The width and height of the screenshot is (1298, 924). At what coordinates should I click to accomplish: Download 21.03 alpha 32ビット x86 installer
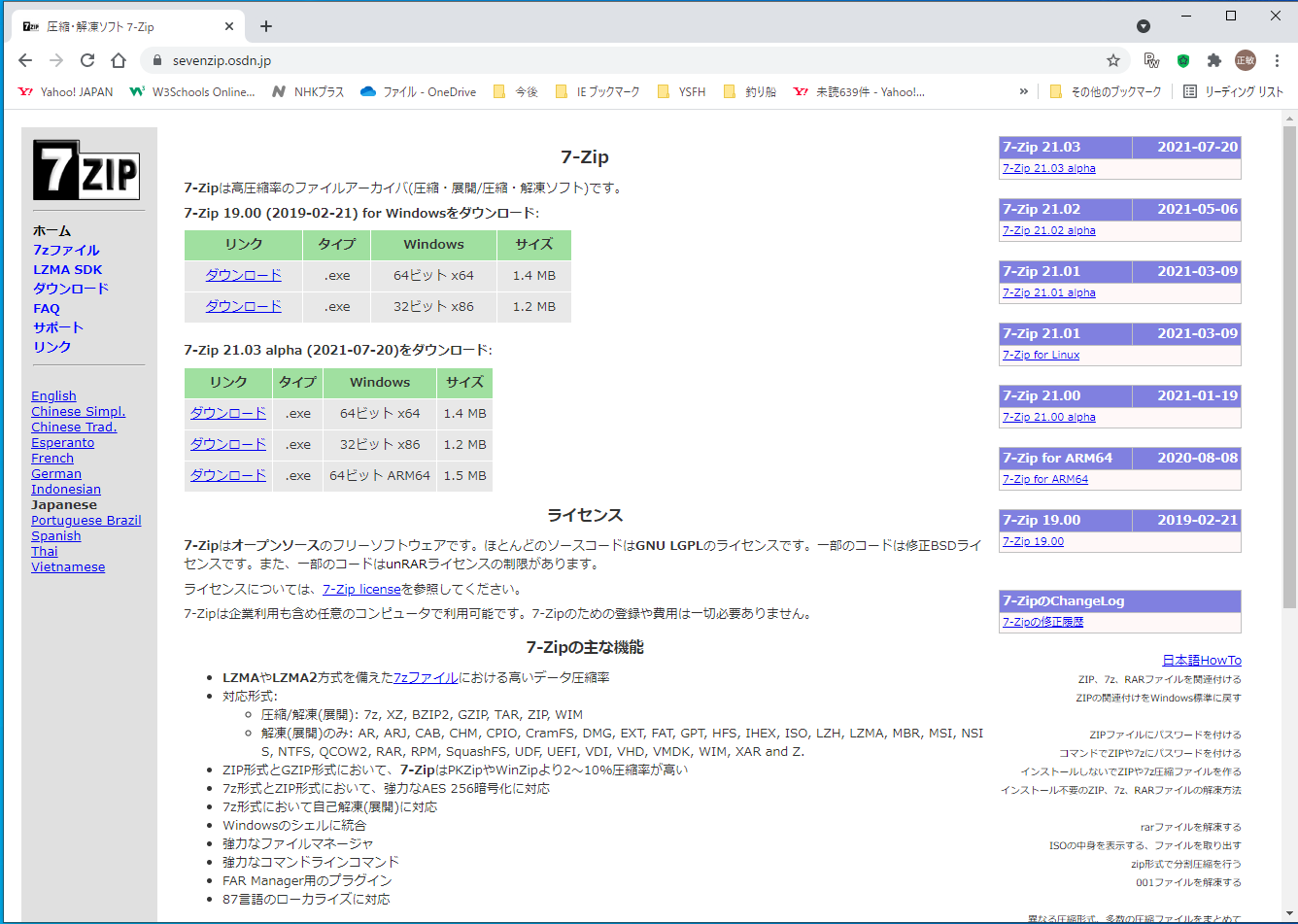(x=228, y=445)
